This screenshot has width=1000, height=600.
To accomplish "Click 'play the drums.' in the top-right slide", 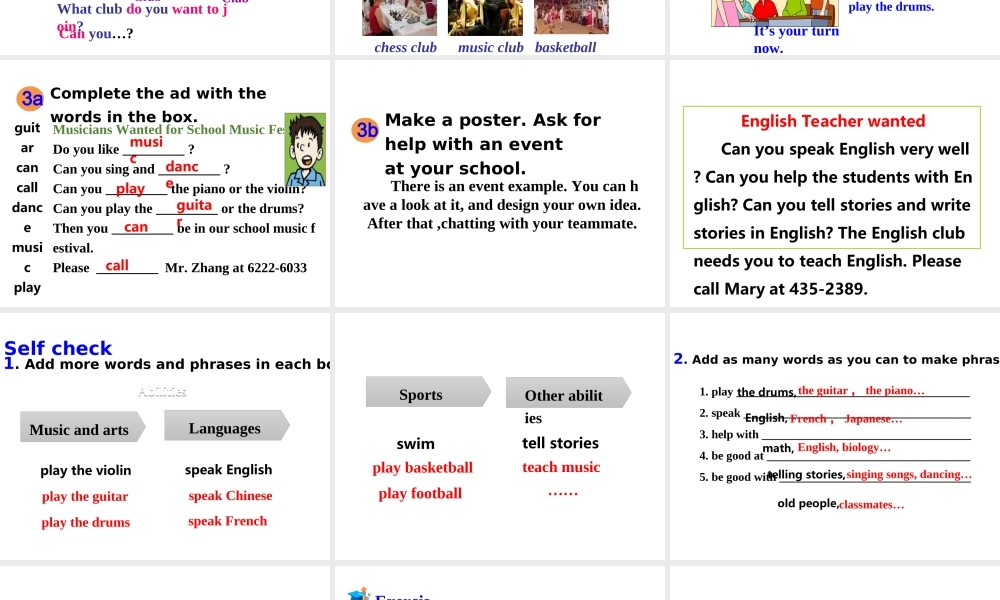I will tap(891, 7).
